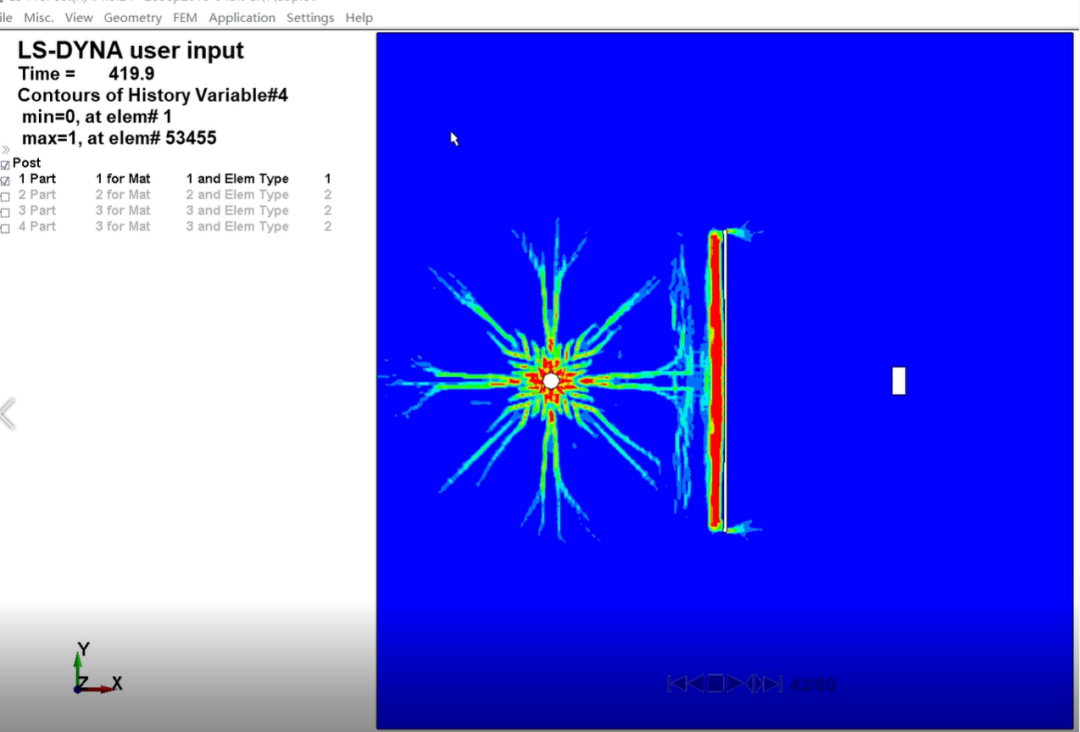1080x732 pixels.
Task: Click the single-frame step control
Action: 754,684
